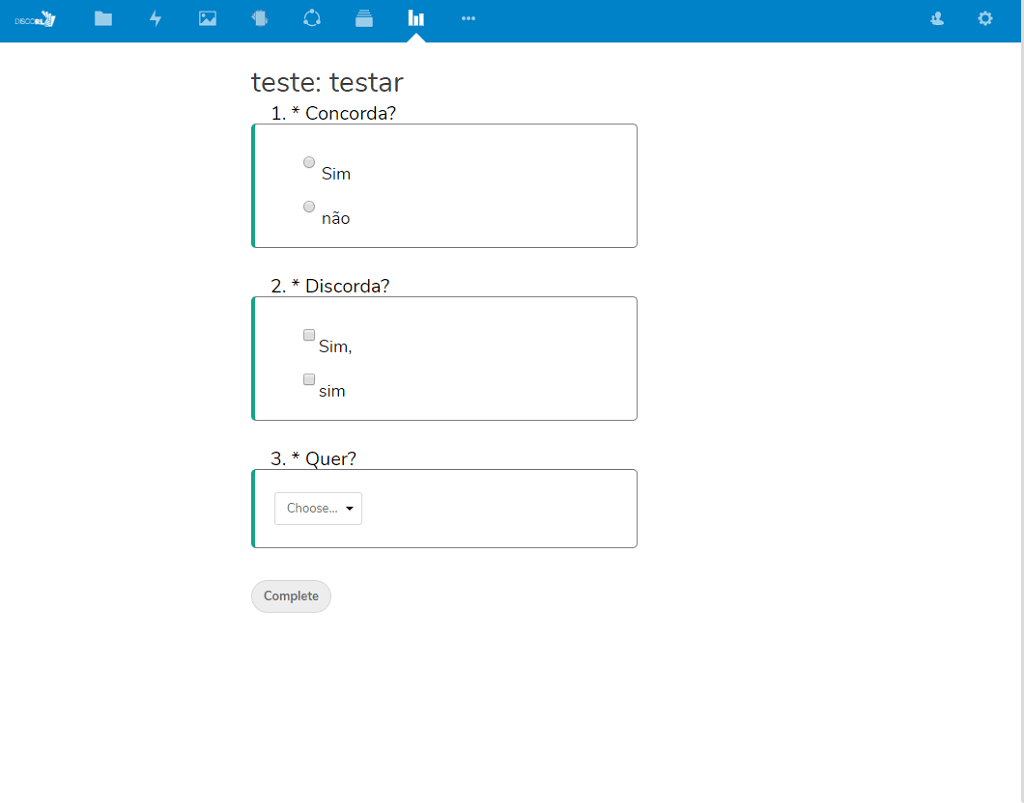Viewport: 1024px width, 803px height.
Task: Click the 'teste: testar' form title
Action: click(x=327, y=82)
